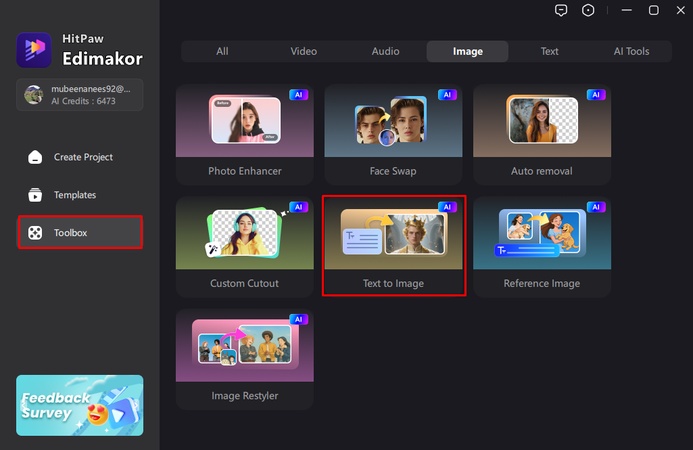
Task: Minimize the Edimakor window
Action: [627, 10]
